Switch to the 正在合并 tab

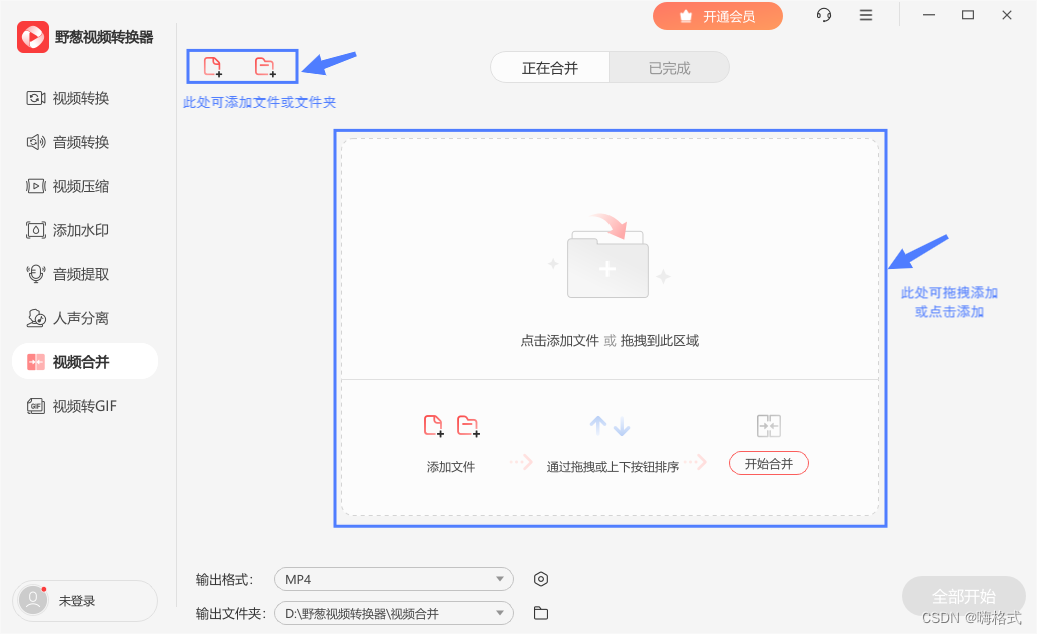[x=550, y=67]
